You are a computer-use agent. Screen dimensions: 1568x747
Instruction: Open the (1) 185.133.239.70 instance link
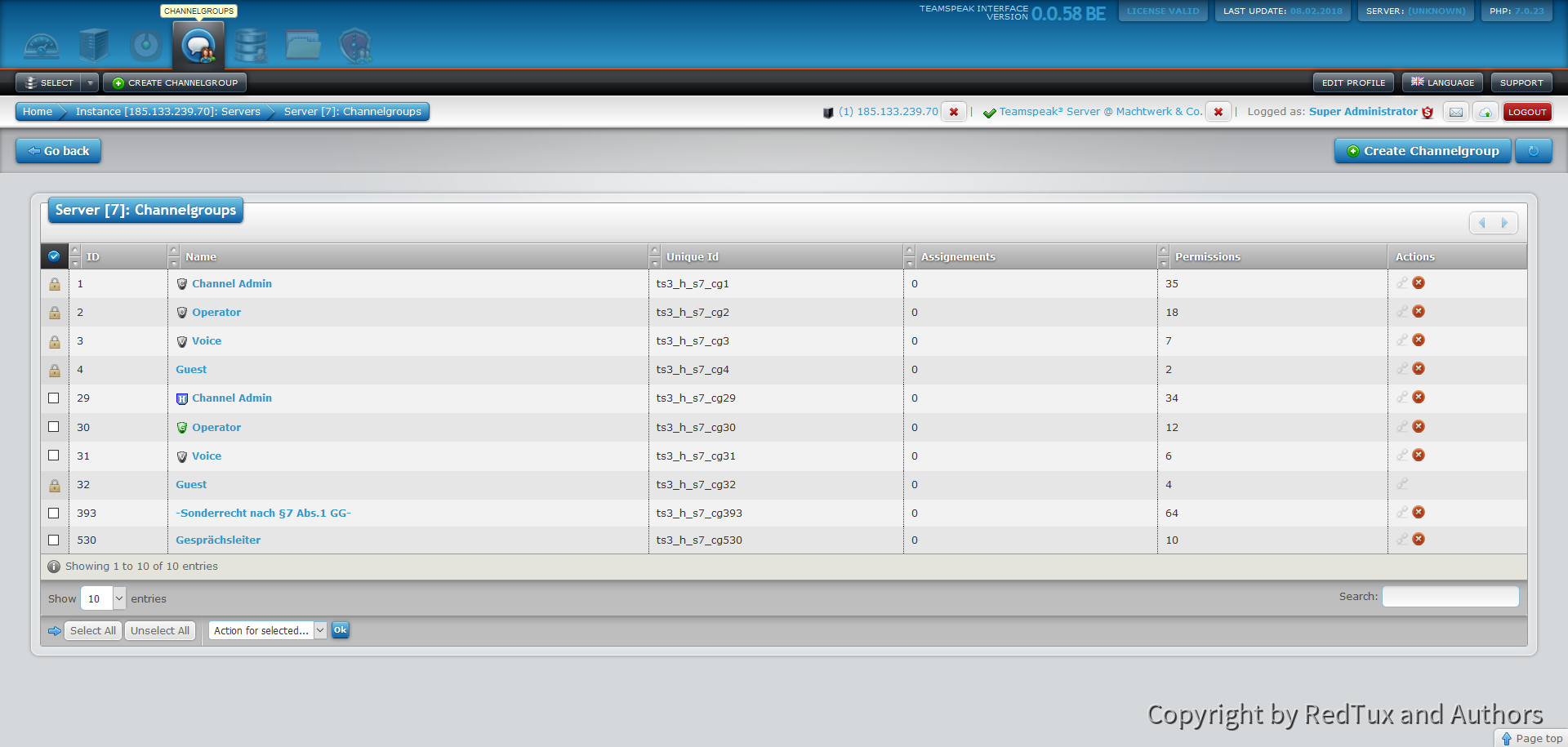(888, 111)
